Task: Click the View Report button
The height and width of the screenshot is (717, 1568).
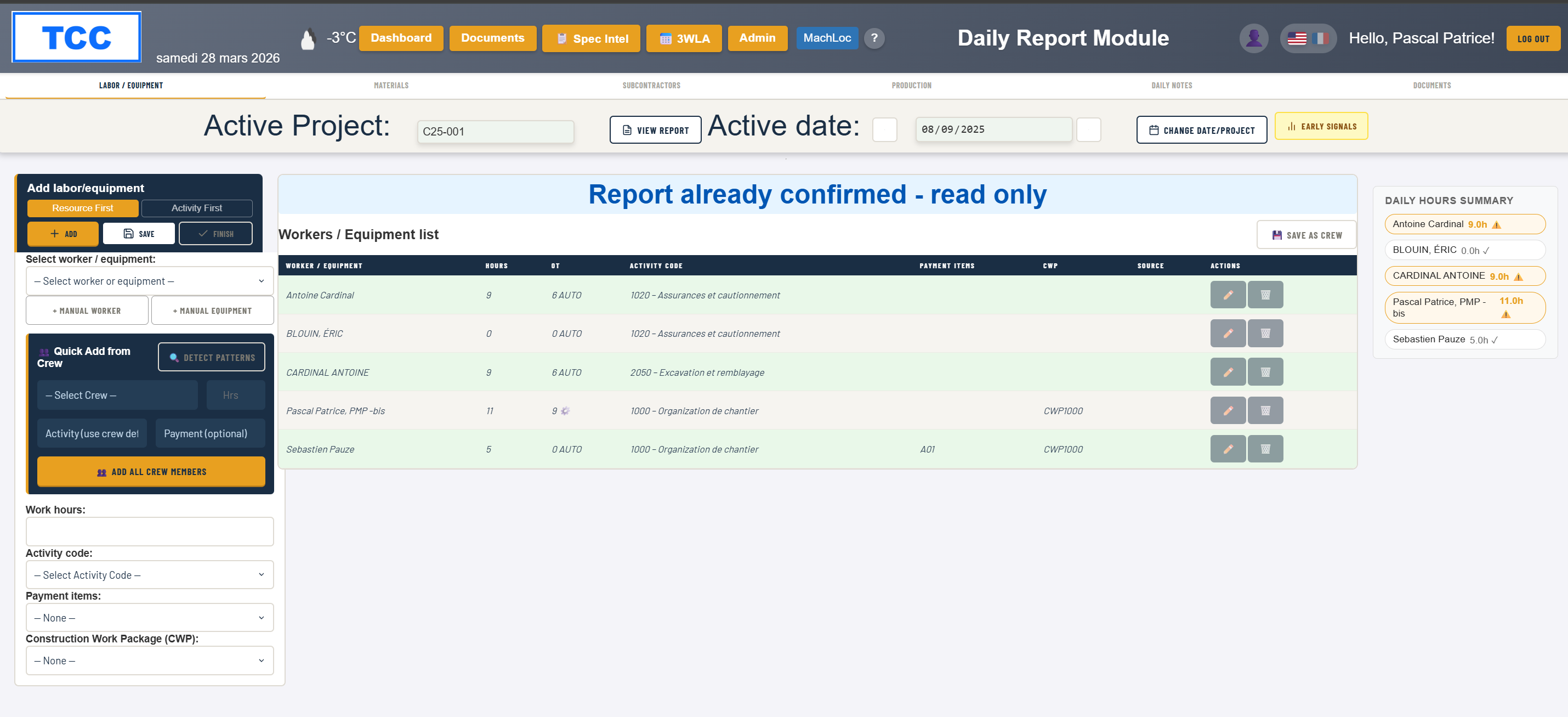Action: [655, 131]
